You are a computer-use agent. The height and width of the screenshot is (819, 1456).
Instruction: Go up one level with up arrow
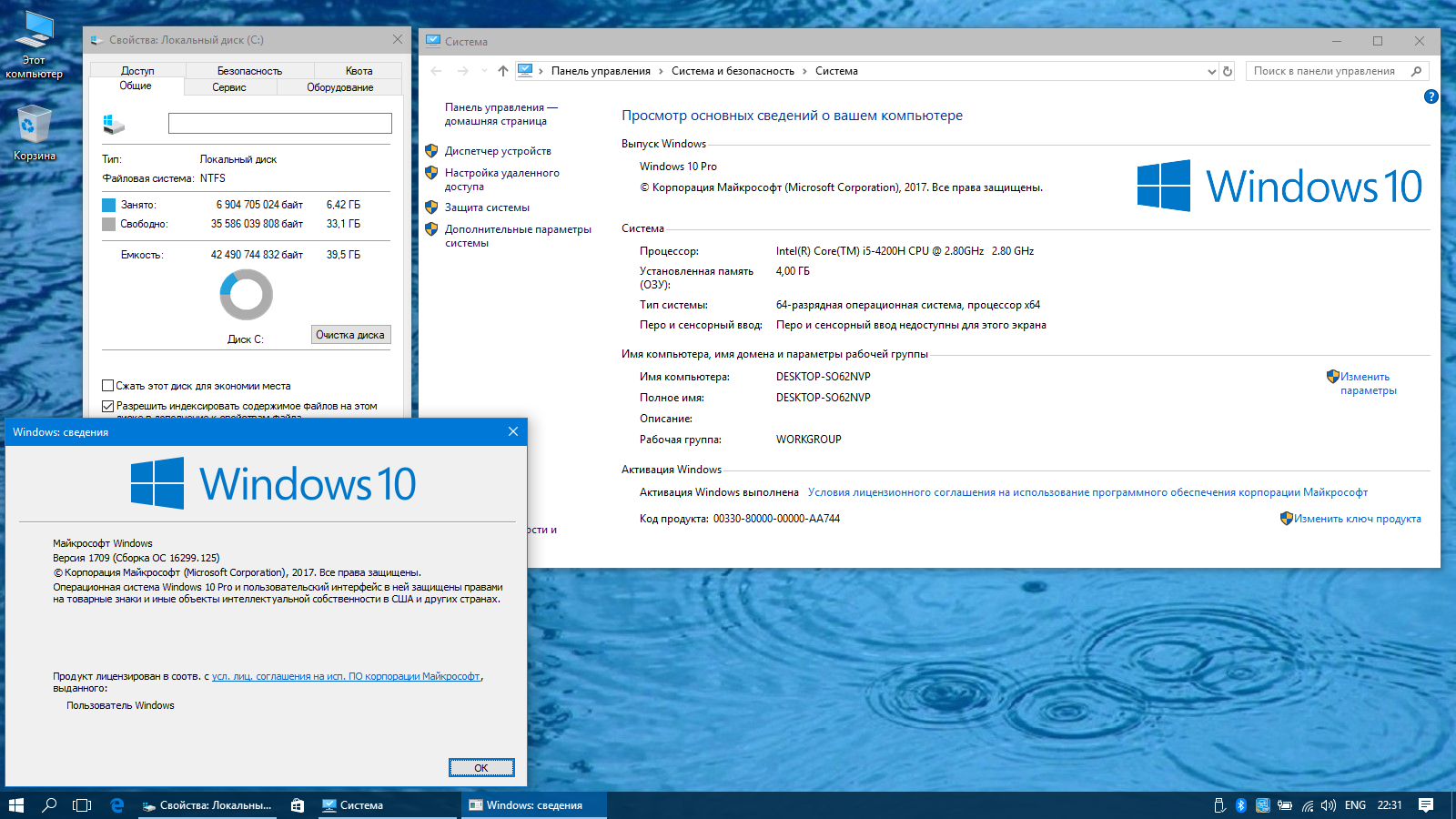point(503,71)
